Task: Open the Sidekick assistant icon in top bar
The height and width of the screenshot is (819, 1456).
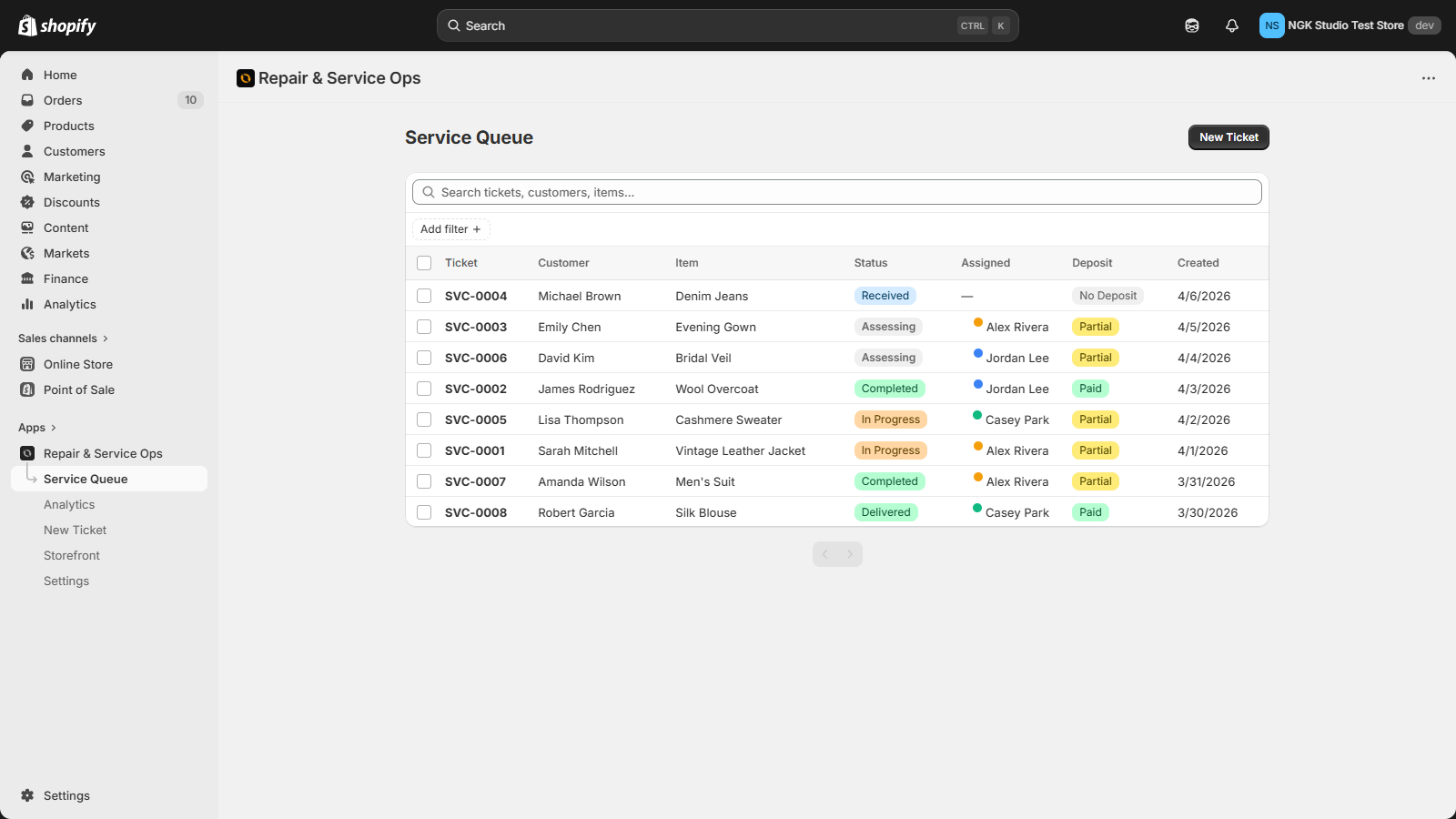Action: [1192, 25]
